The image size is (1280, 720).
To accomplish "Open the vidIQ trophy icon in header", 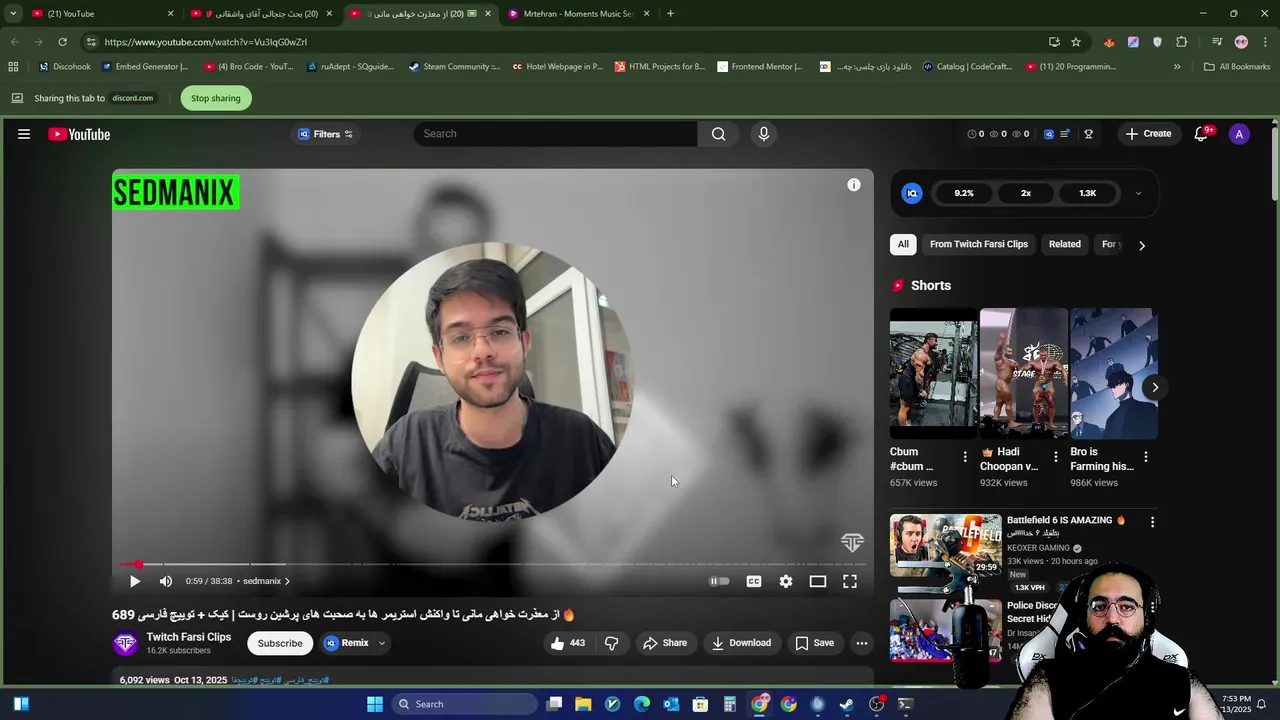I will click(x=1088, y=134).
